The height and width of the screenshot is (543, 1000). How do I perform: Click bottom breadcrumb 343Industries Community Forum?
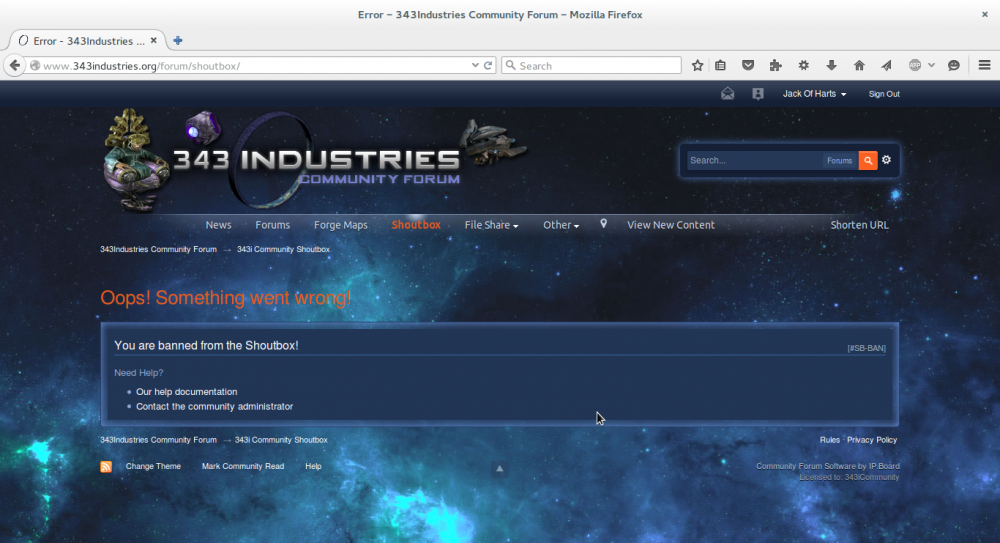click(x=158, y=440)
